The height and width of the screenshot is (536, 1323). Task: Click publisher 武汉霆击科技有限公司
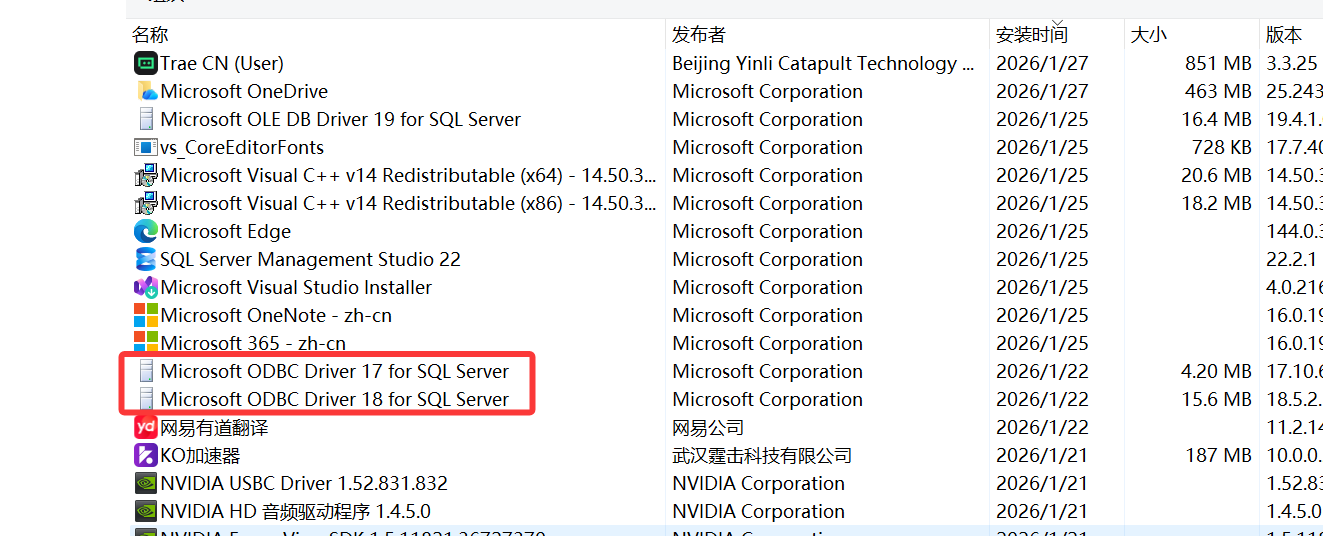click(x=762, y=455)
